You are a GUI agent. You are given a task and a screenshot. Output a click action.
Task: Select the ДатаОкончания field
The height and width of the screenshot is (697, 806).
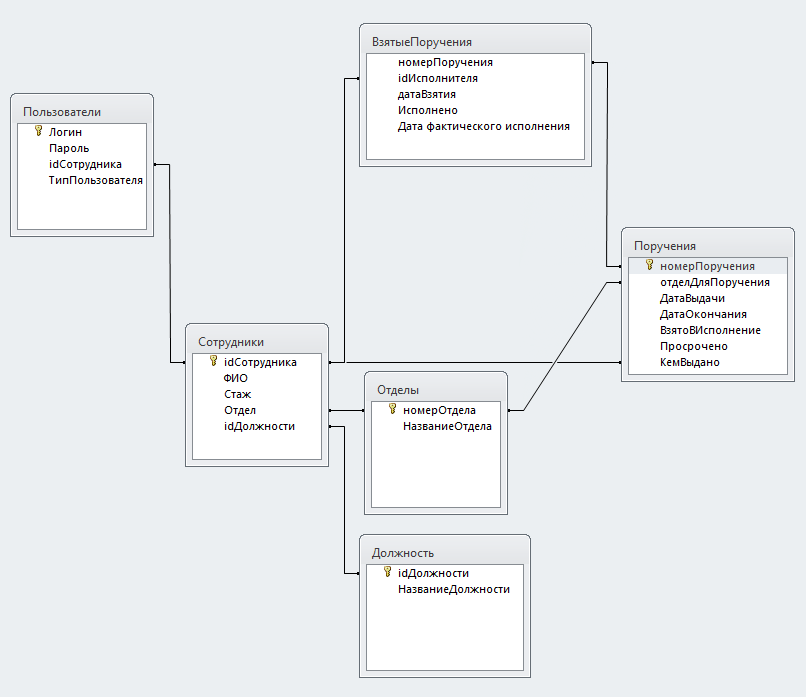coord(703,314)
